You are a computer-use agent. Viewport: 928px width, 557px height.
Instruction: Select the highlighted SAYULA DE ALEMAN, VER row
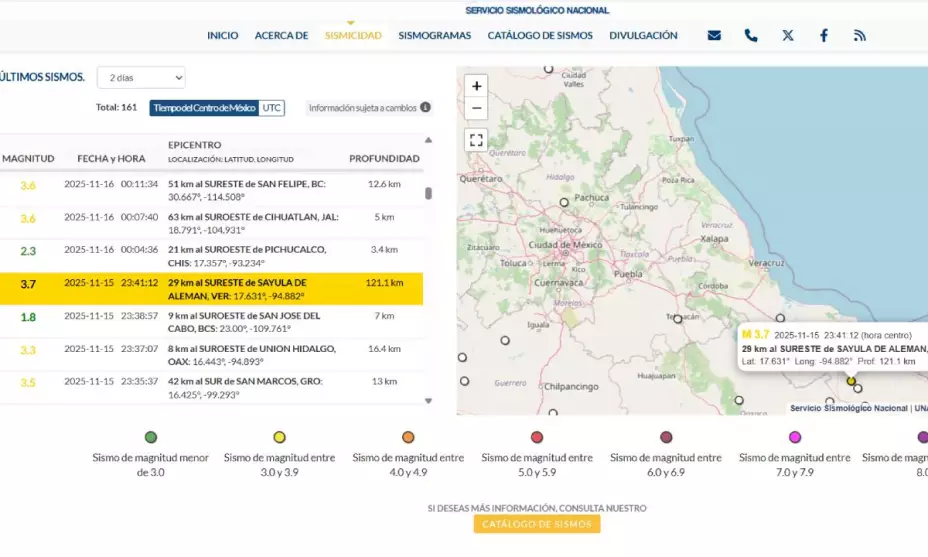pos(211,289)
